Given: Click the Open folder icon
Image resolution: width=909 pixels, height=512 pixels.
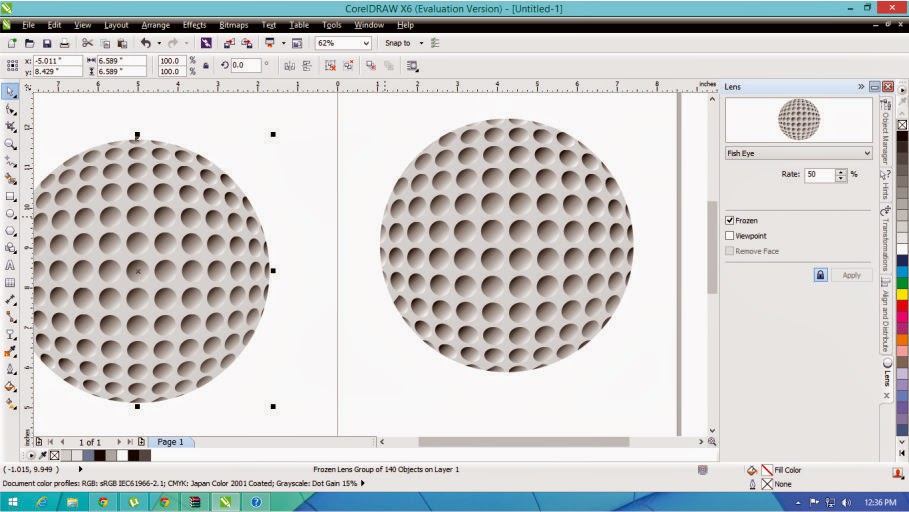Looking at the screenshot, I should tap(30, 43).
